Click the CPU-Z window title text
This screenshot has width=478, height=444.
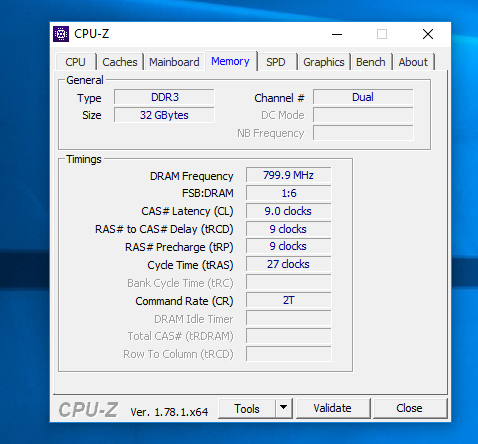click(92, 34)
